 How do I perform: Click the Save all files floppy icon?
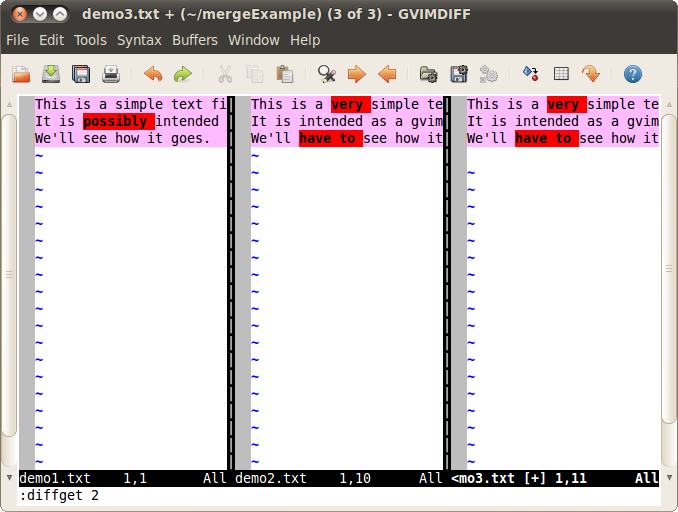tap(81, 74)
